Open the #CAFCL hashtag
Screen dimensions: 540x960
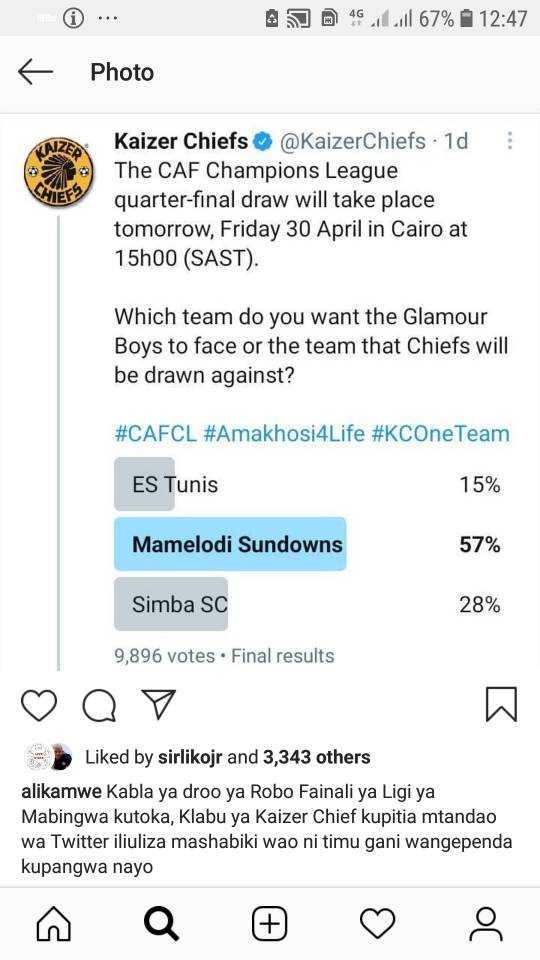(156, 434)
